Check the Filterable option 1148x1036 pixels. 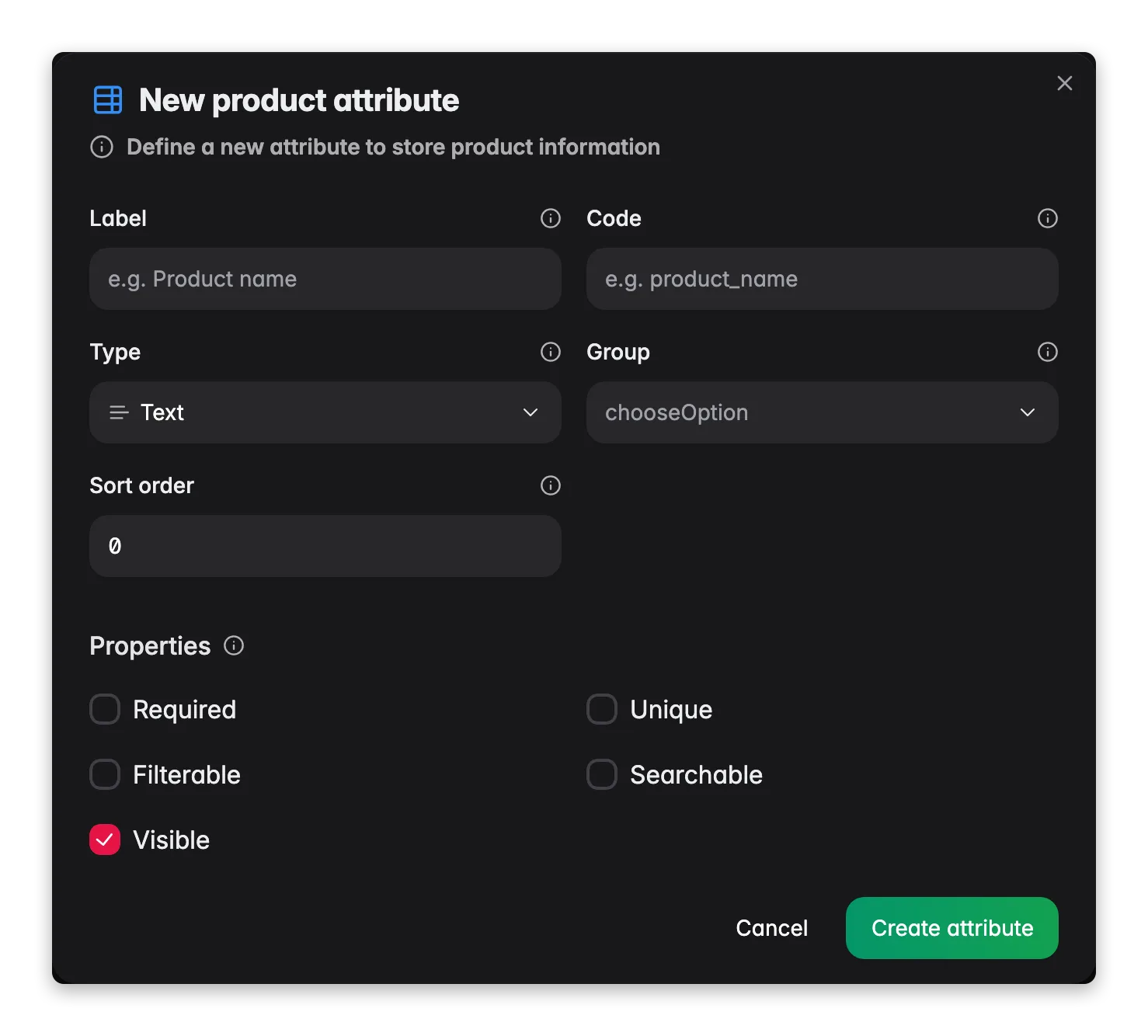pos(105,774)
